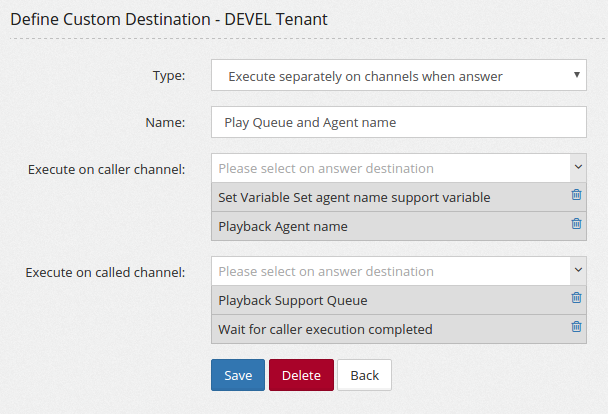Click the Name field label
Image resolution: width=608 pixels, height=414 pixels.
tap(165, 122)
